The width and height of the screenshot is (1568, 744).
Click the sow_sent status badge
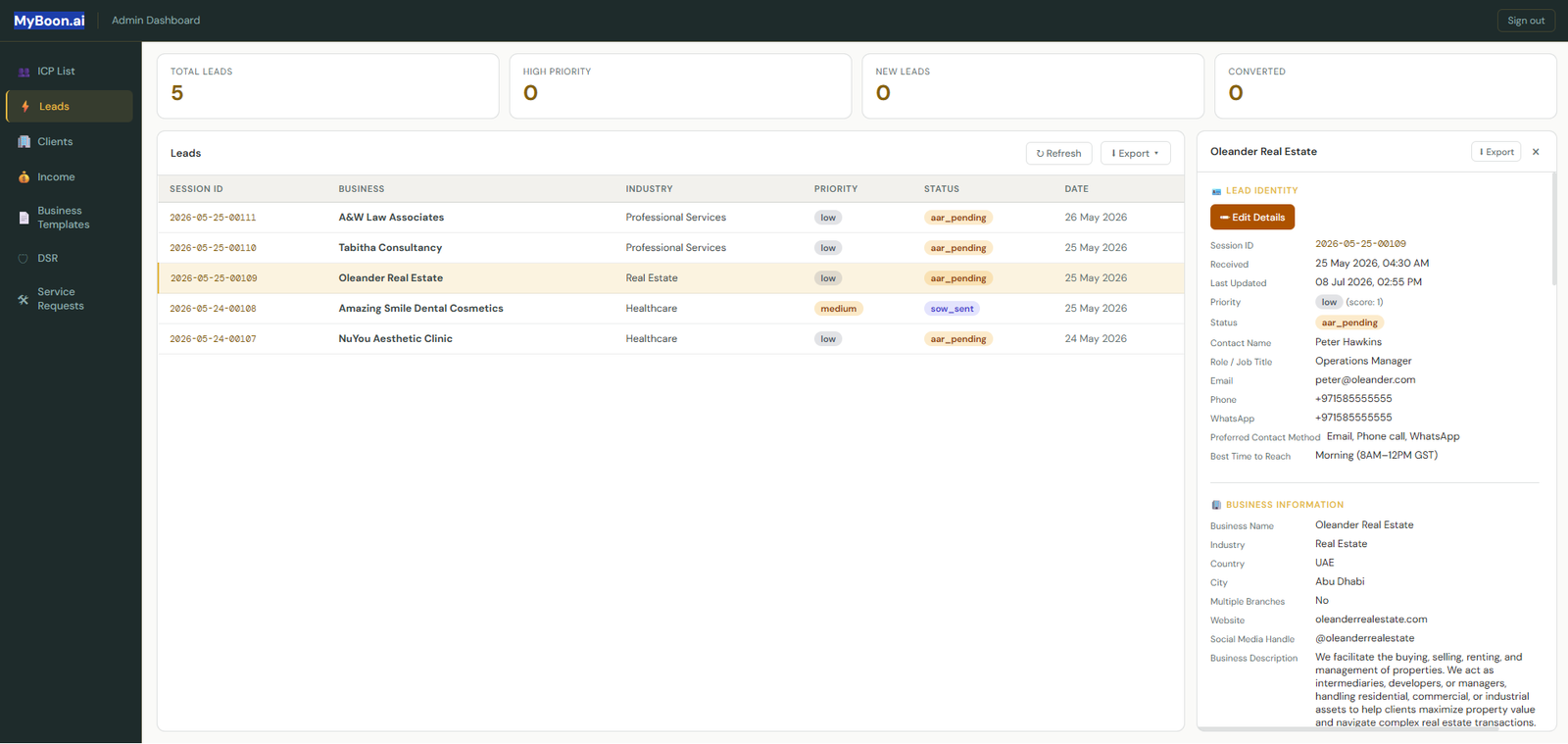tap(952, 309)
